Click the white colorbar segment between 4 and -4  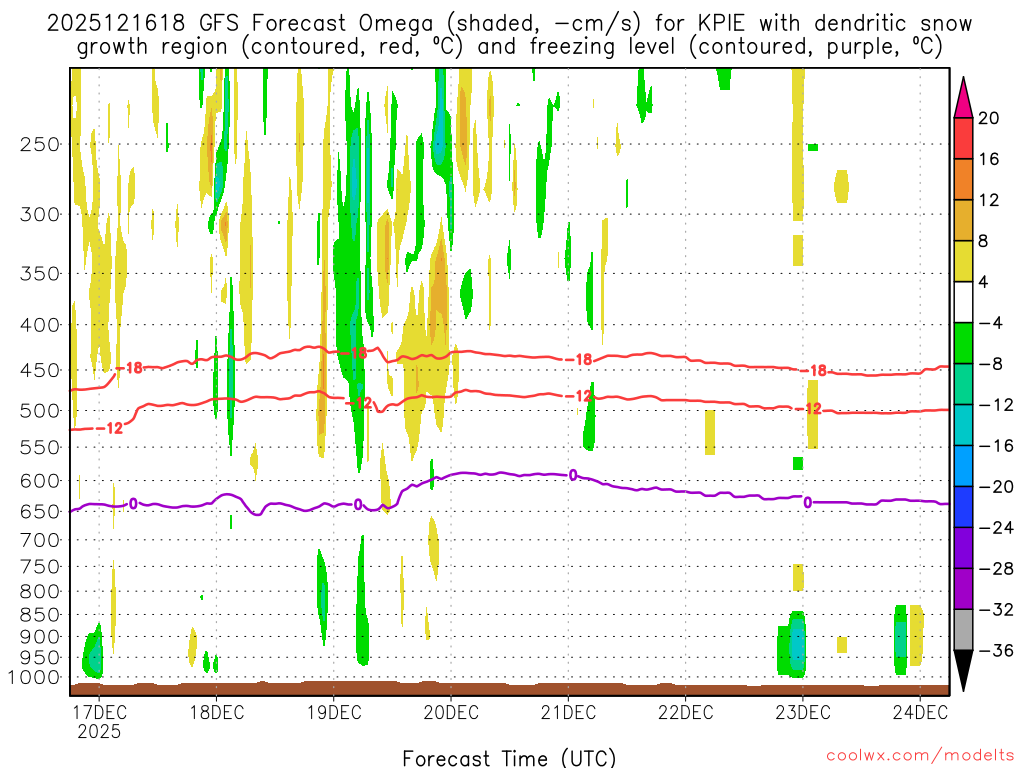click(x=963, y=302)
